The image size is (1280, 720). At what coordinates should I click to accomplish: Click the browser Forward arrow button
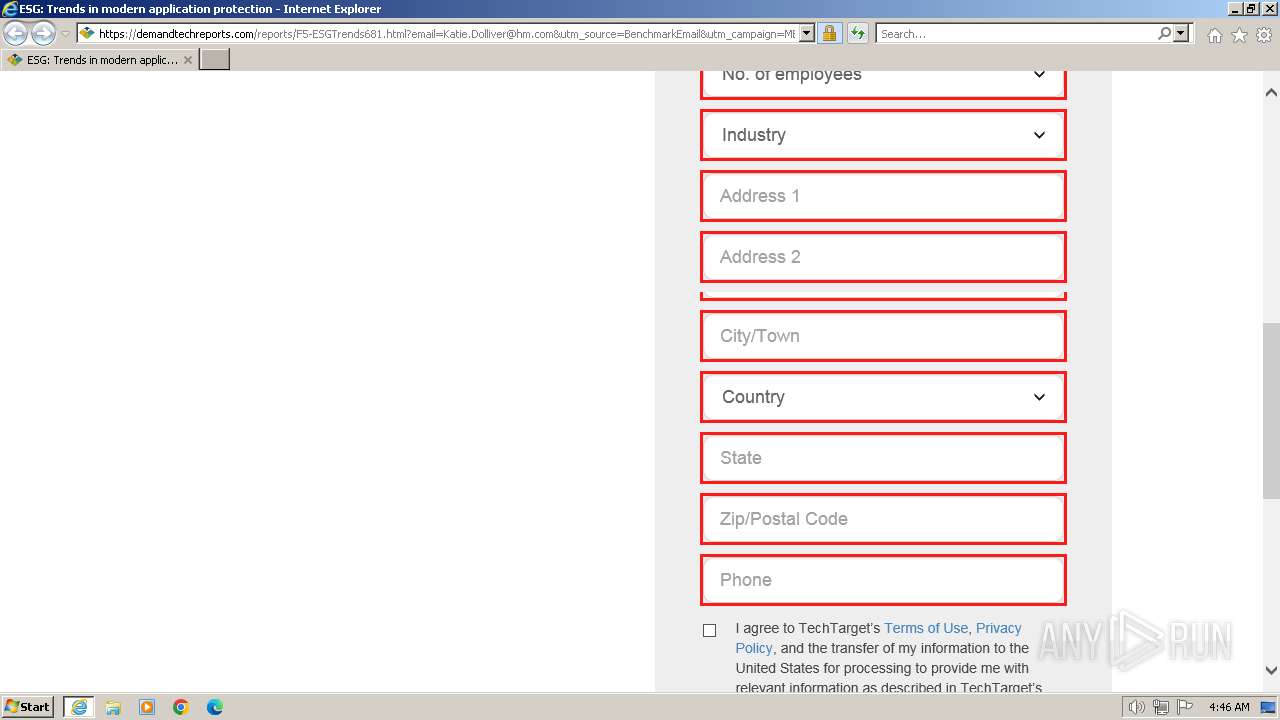[43, 33]
